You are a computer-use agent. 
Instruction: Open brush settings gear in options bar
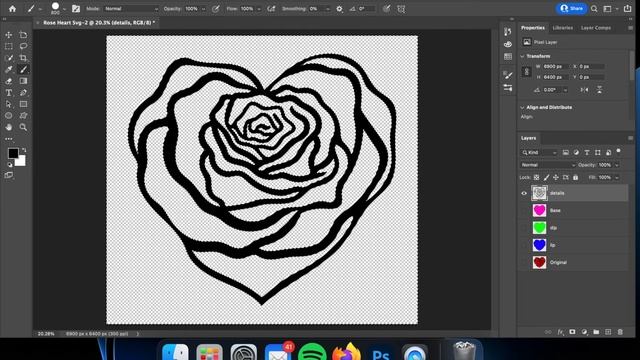(339, 9)
